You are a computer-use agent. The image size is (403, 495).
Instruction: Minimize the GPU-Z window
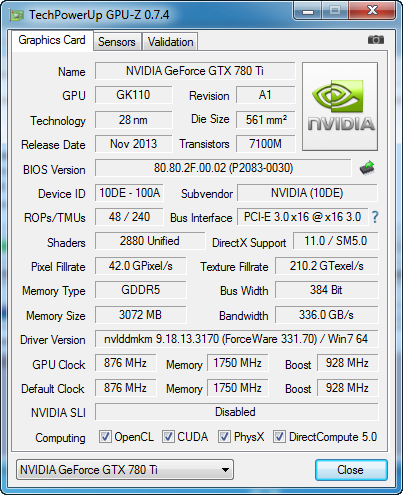pos(308,11)
